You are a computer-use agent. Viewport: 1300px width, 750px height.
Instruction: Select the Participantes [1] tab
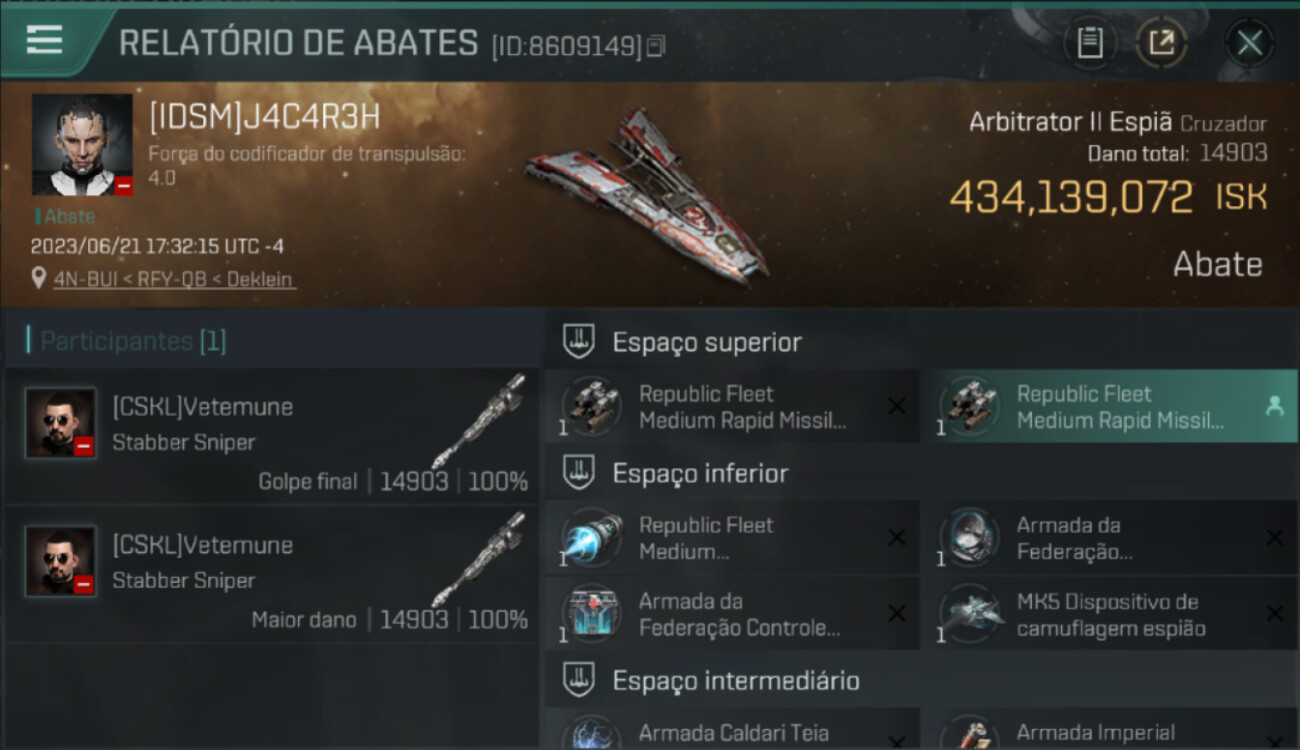coord(133,341)
